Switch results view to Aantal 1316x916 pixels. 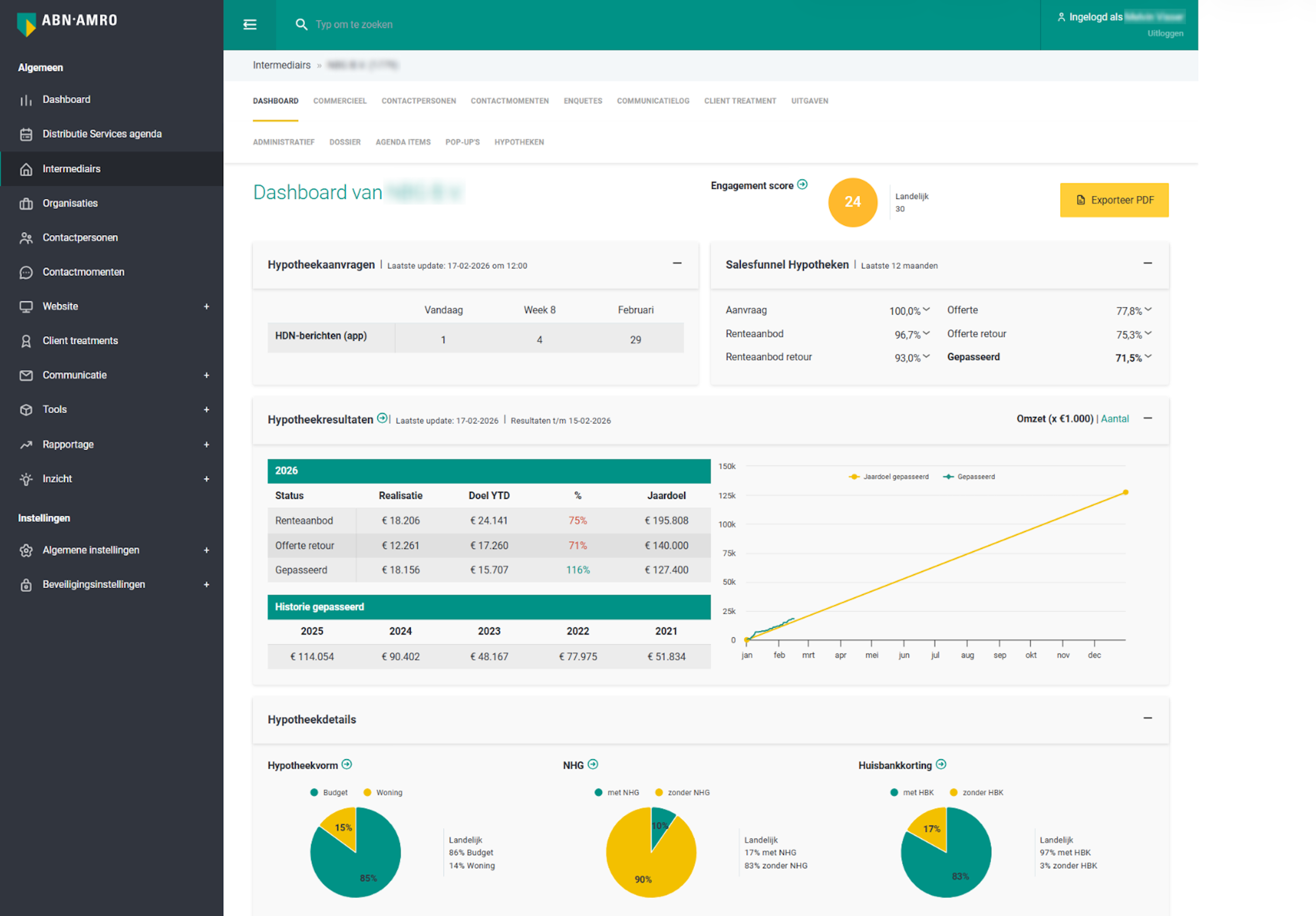[x=1114, y=418]
